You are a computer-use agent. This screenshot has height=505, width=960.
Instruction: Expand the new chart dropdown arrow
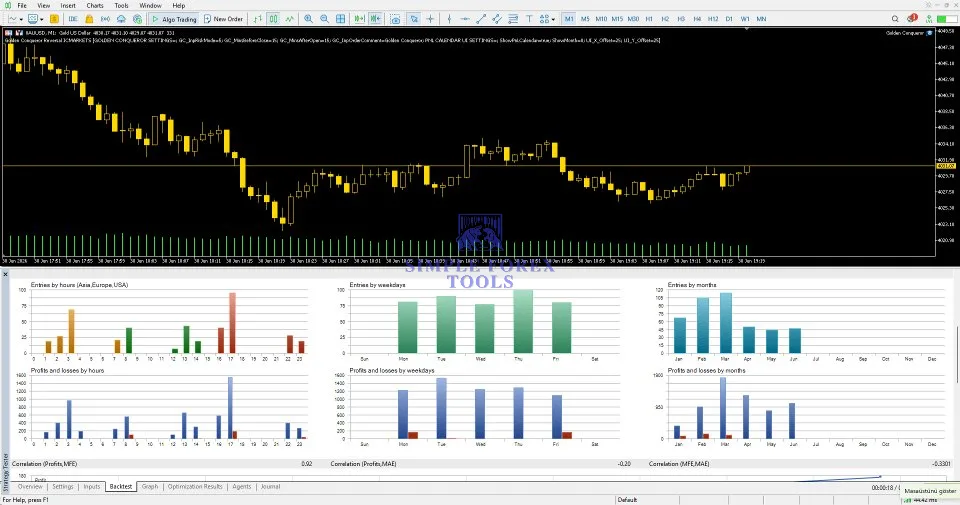click(21, 19)
